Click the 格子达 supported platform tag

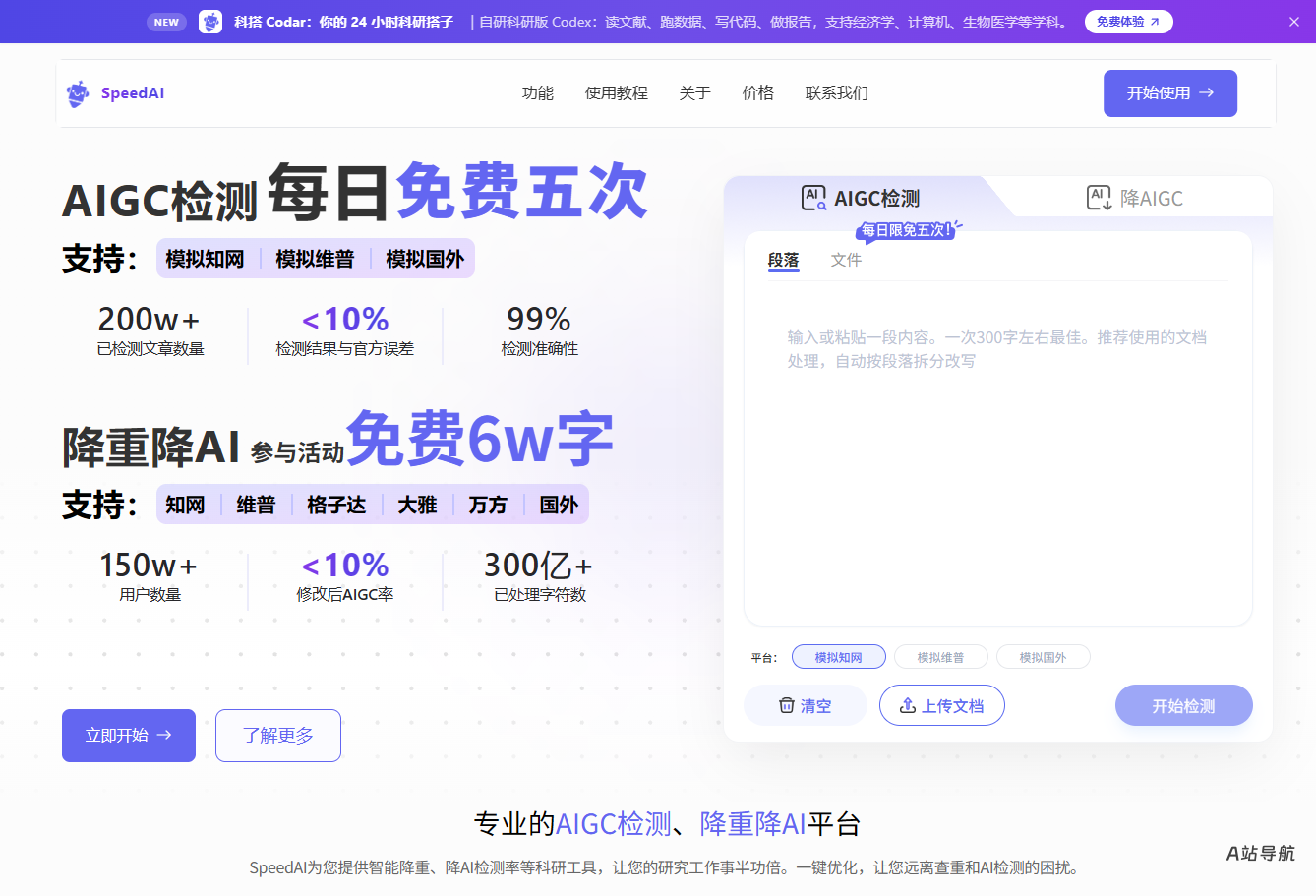(x=336, y=505)
